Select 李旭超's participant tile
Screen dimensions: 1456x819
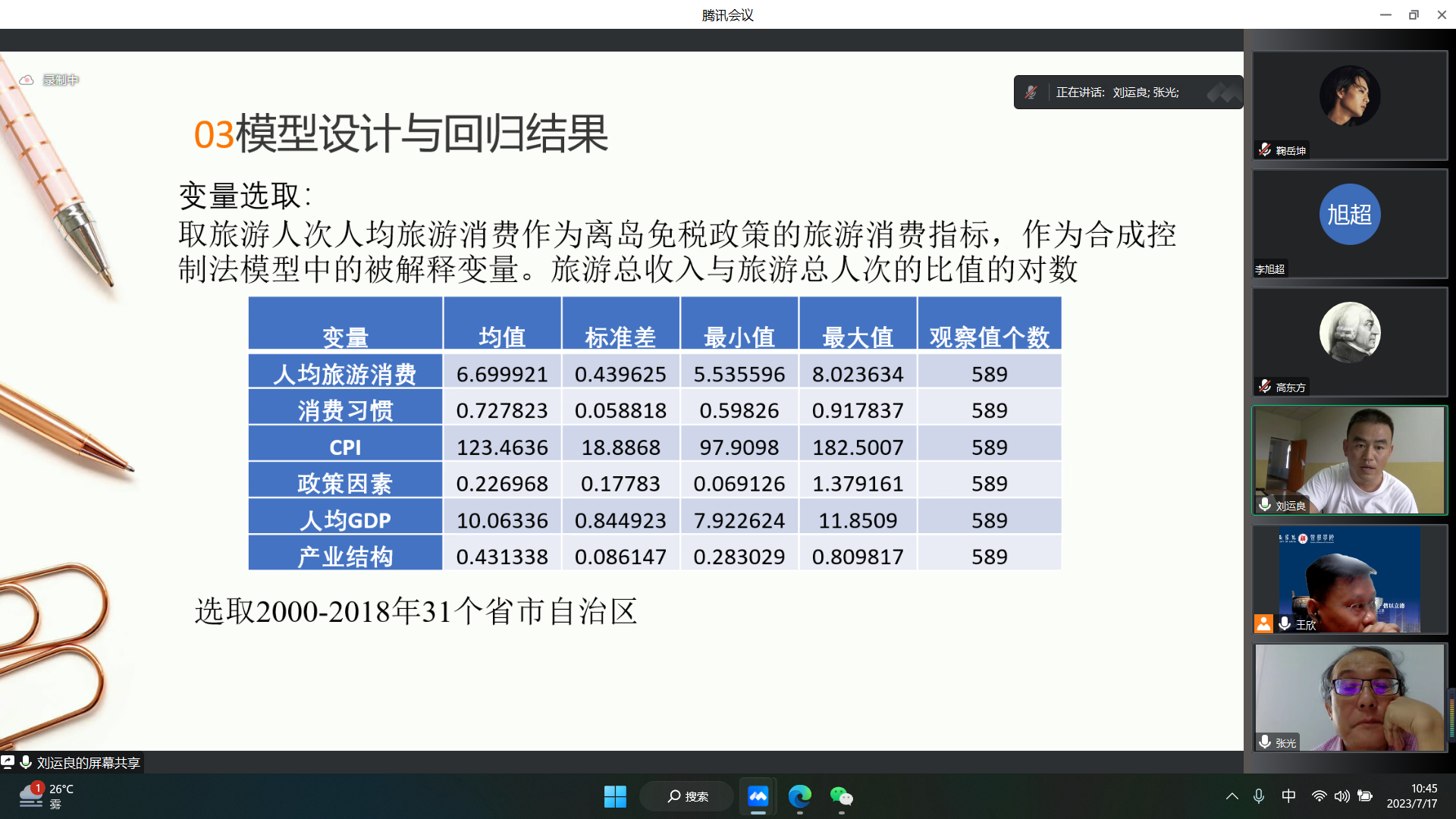[x=1350, y=224]
